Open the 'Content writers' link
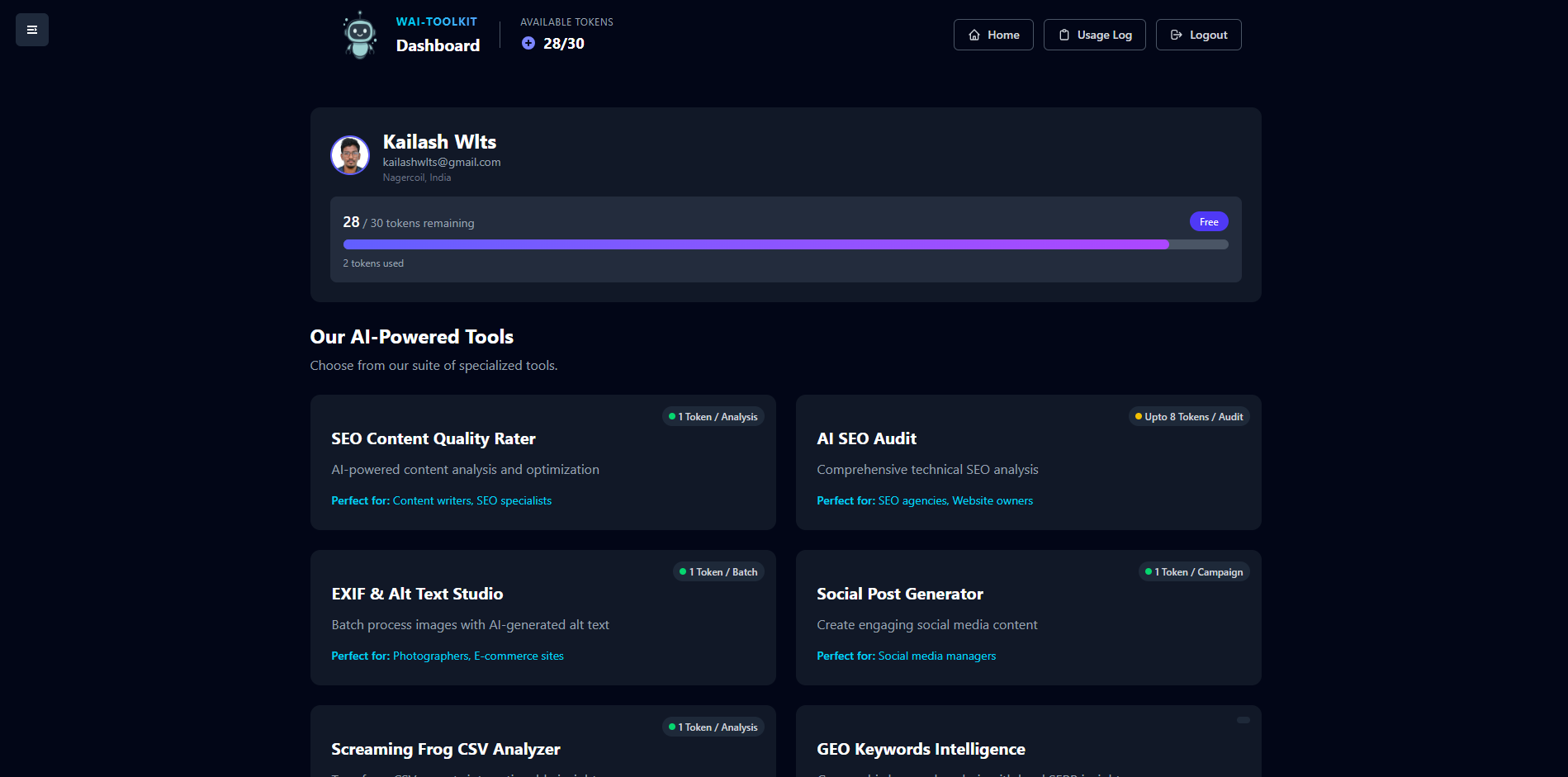The image size is (1568, 777). 431,500
